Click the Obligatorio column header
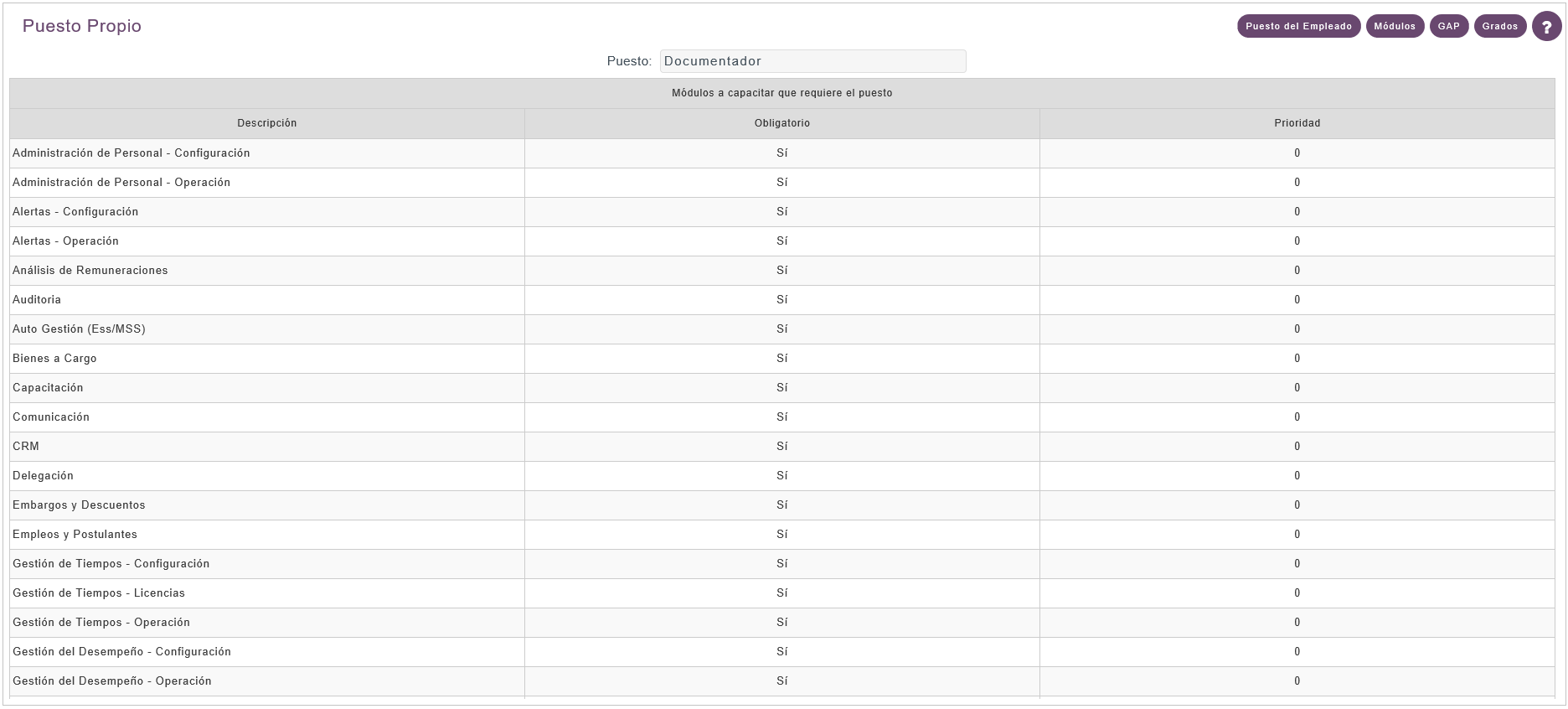 782,123
